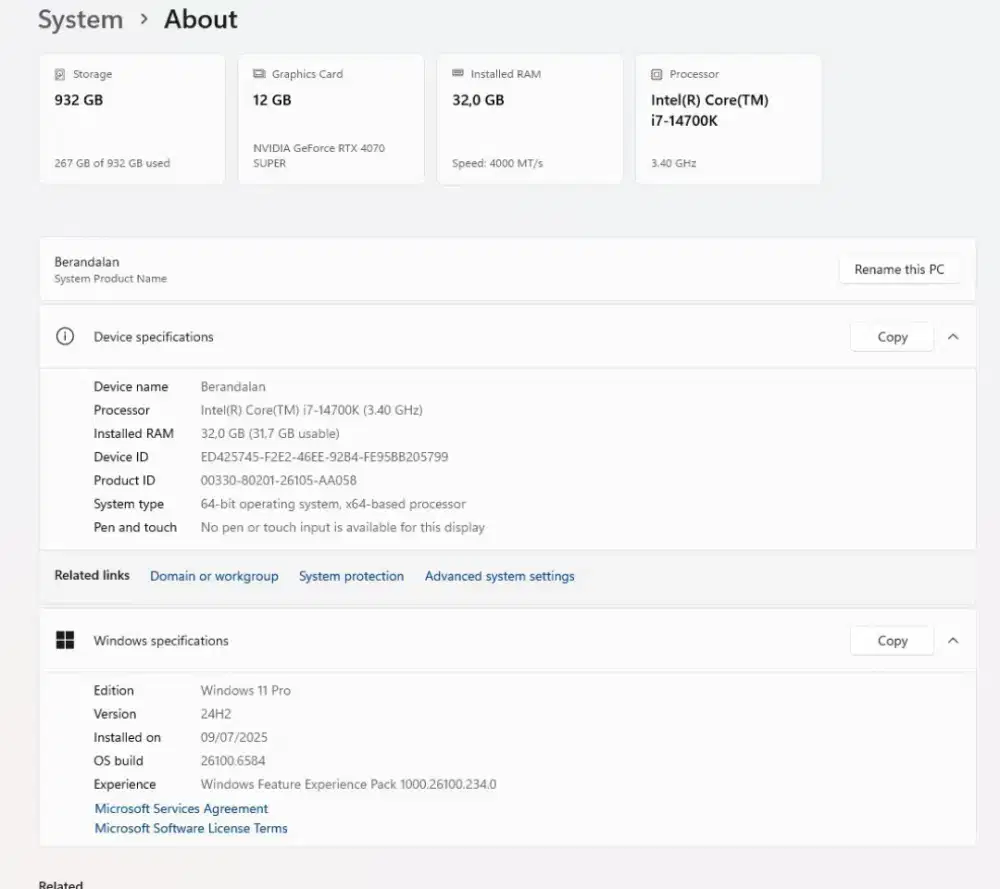Click the Processor chip icon
Image resolution: width=1000 pixels, height=889 pixels.
point(656,75)
